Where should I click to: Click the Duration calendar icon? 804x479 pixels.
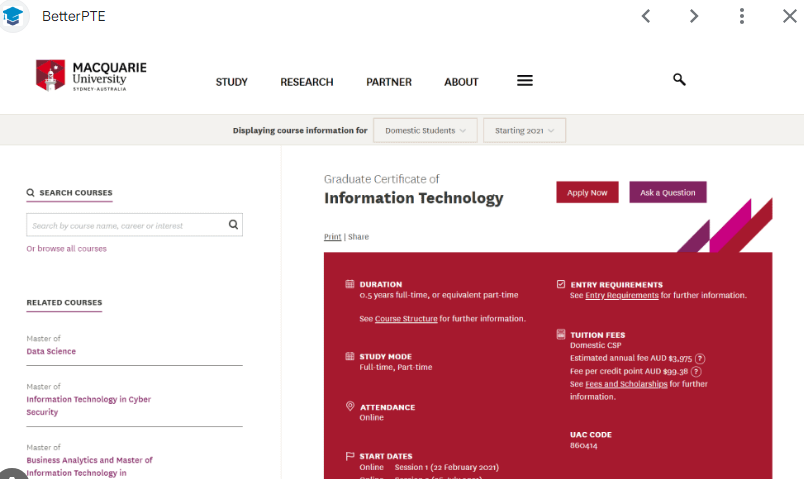350,284
